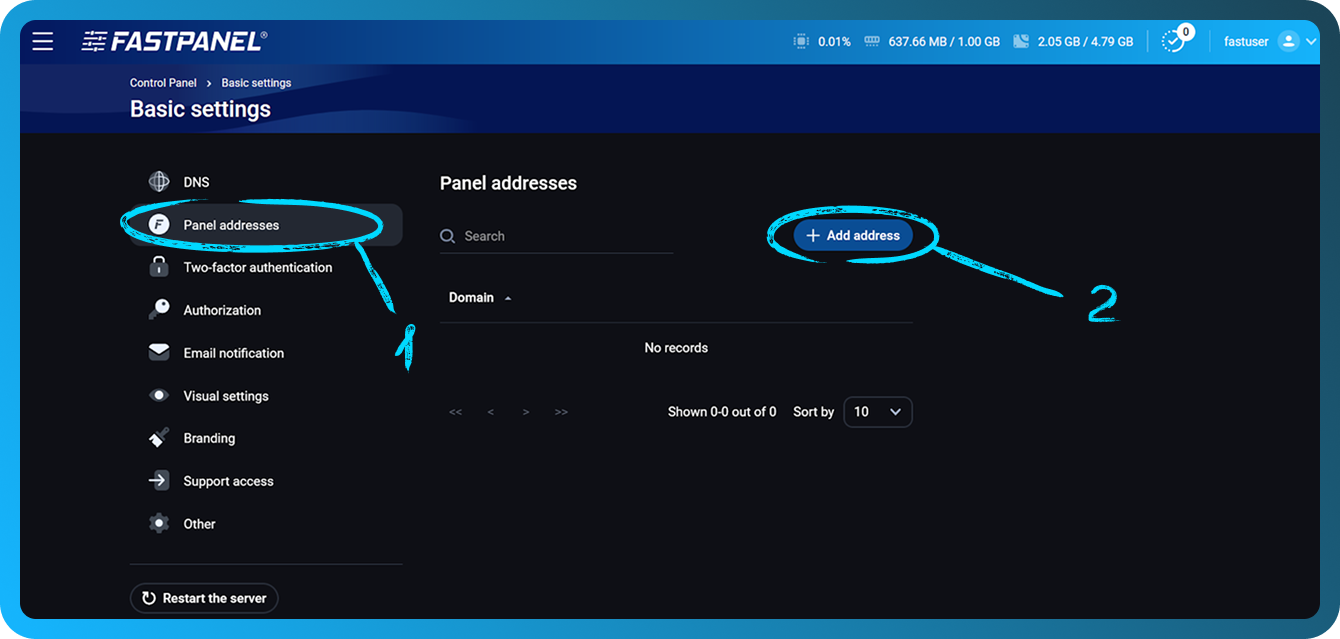Select the Panel addresses sidebar icon

point(159,224)
